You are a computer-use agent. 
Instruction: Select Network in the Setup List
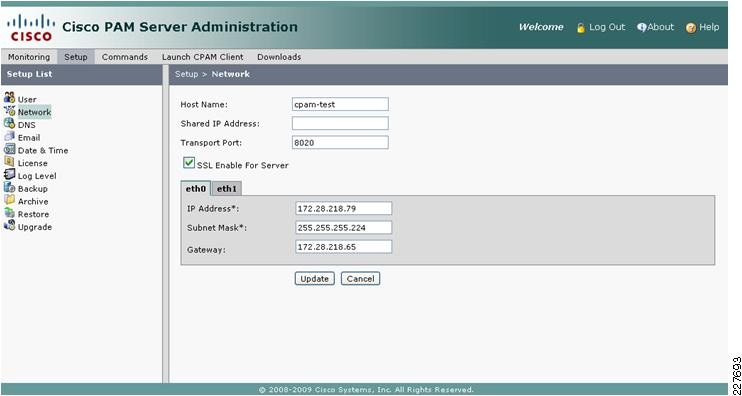click(x=34, y=112)
